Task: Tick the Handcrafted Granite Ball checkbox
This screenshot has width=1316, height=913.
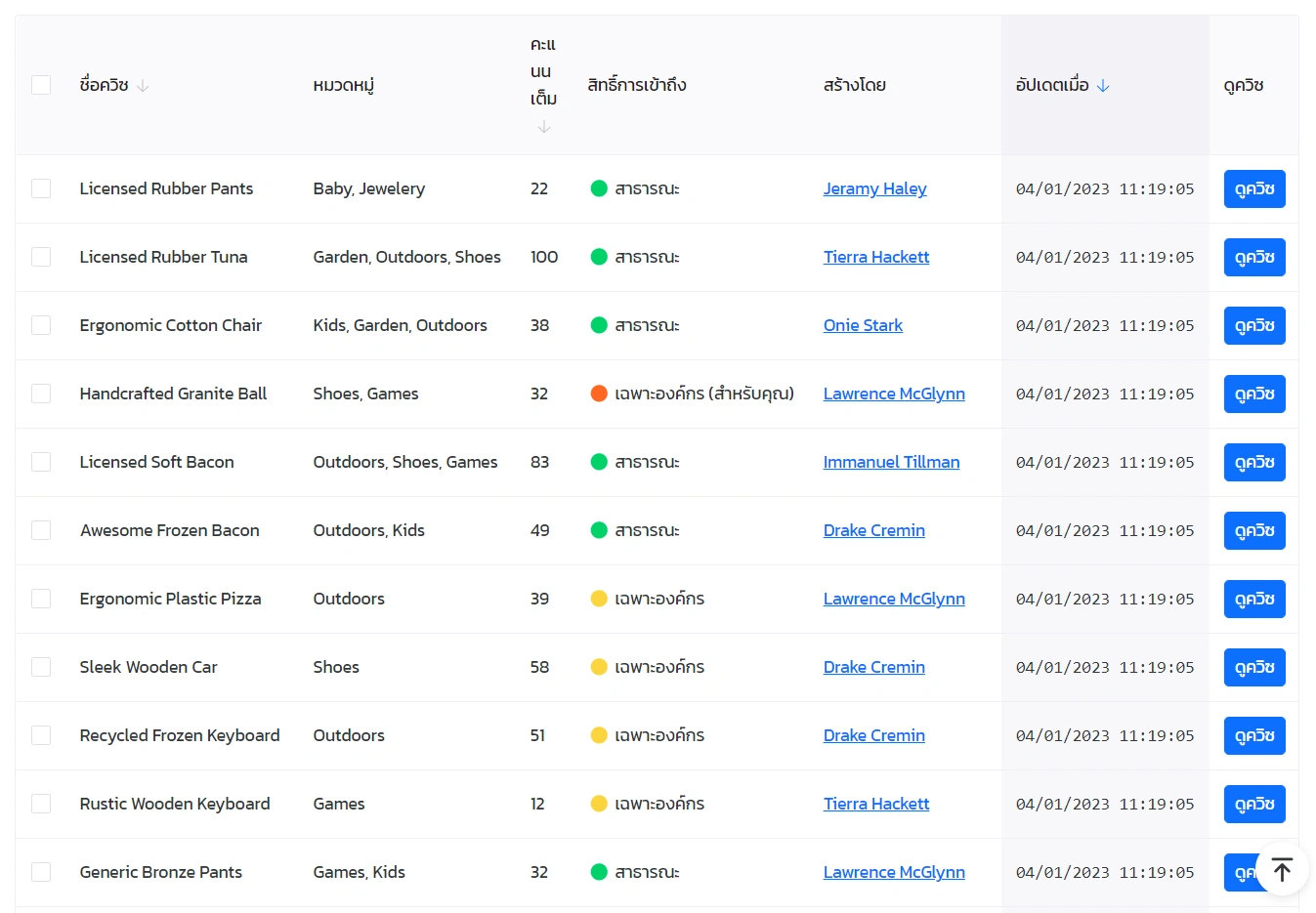Action: pyautogui.click(x=41, y=394)
